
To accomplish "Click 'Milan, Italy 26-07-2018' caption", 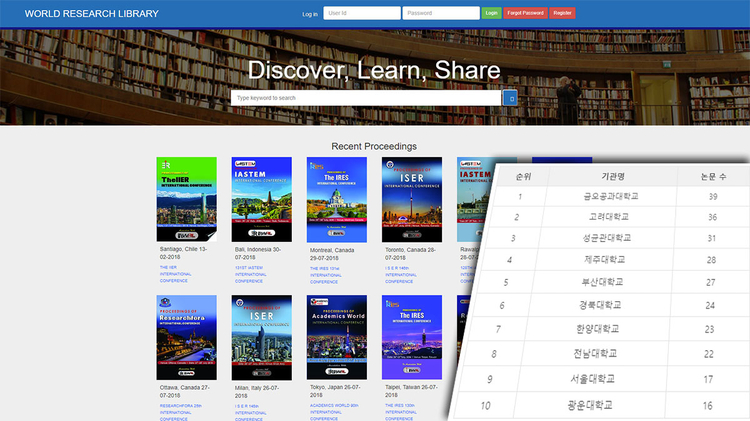I will [x=257, y=391].
